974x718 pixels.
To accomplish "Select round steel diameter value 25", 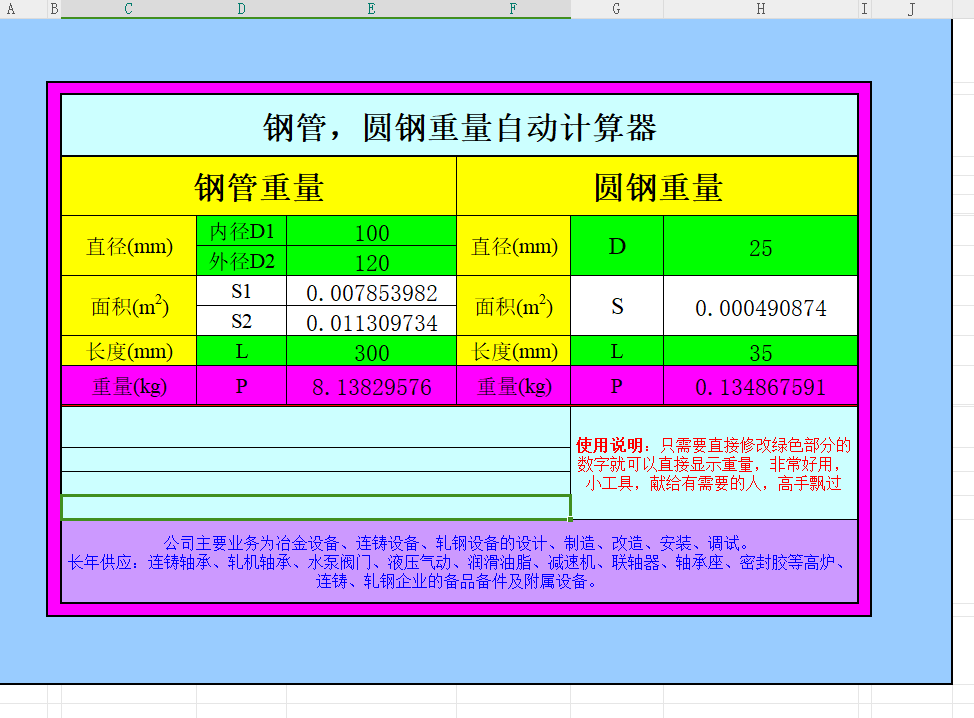I will 760,247.
